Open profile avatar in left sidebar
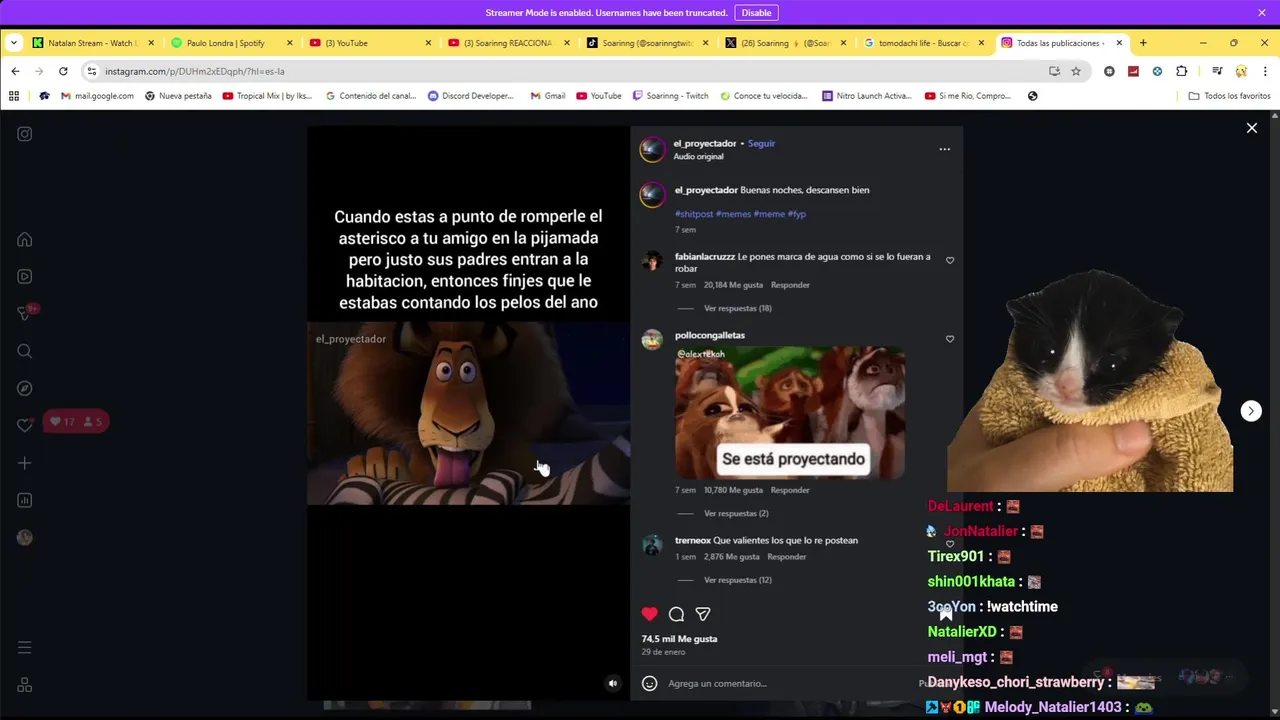 (25, 537)
